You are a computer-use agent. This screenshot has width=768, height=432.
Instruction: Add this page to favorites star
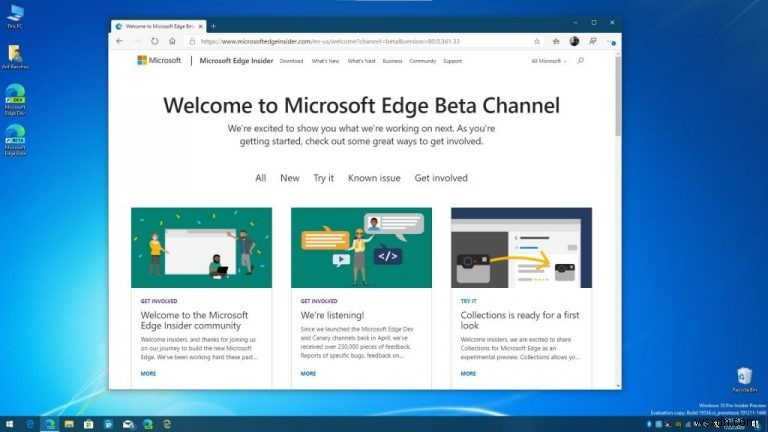537,42
